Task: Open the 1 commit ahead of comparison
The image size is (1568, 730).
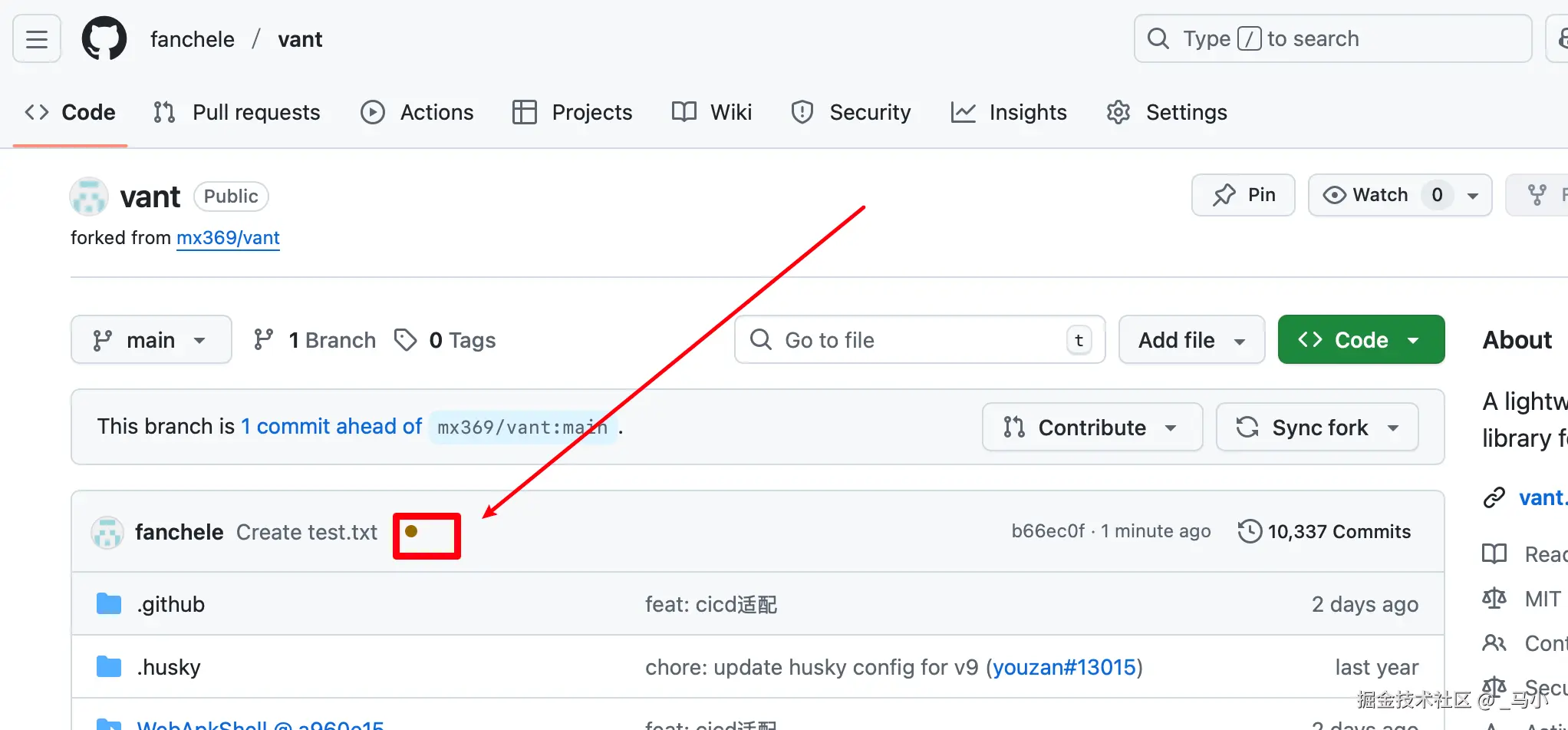Action: tap(331, 426)
